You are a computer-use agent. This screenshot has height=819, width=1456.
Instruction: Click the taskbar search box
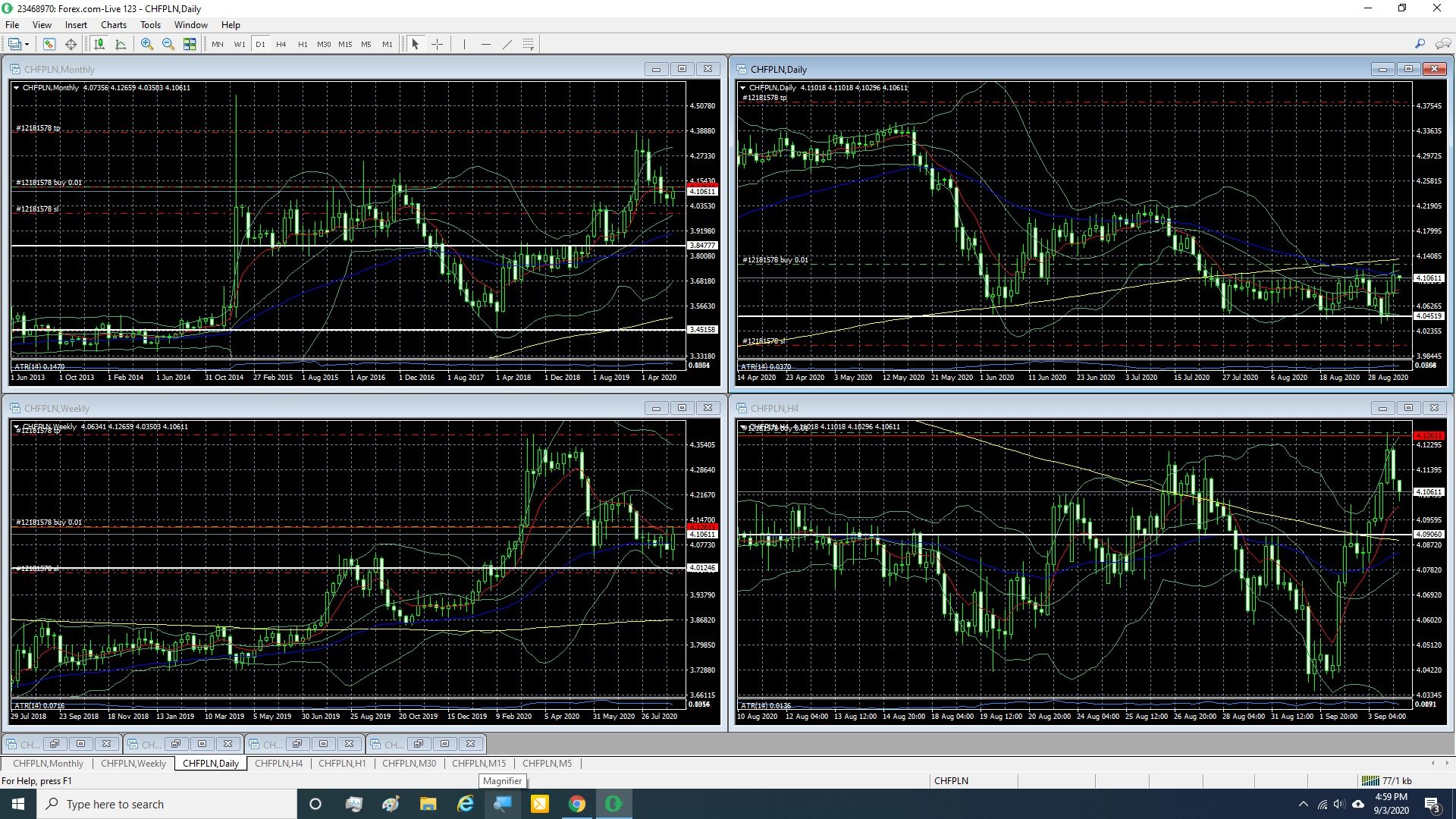click(x=167, y=804)
